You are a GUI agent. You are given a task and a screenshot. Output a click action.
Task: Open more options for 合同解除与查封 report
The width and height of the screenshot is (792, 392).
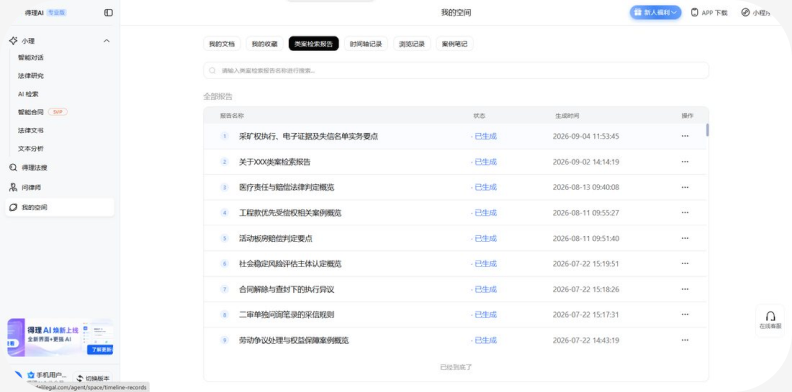point(685,289)
